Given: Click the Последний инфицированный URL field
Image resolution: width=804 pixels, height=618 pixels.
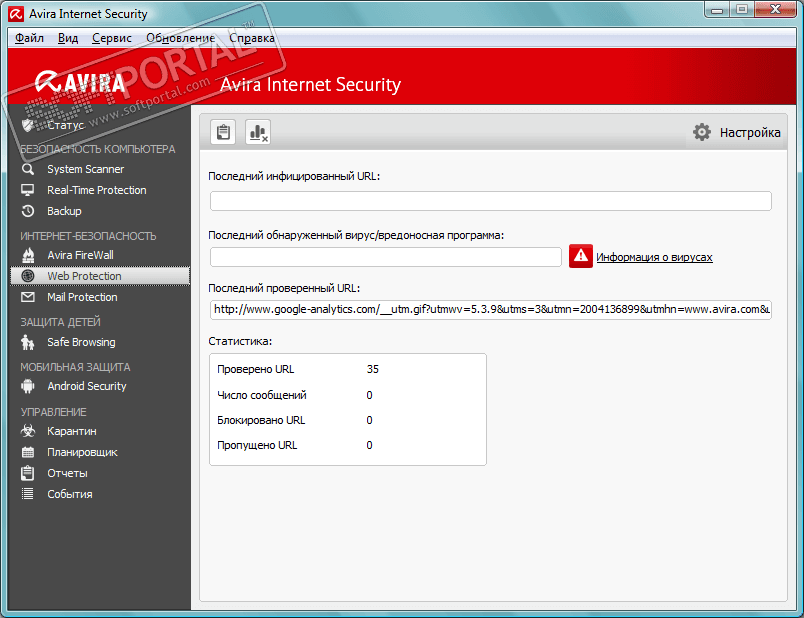Looking at the screenshot, I should (491, 201).
